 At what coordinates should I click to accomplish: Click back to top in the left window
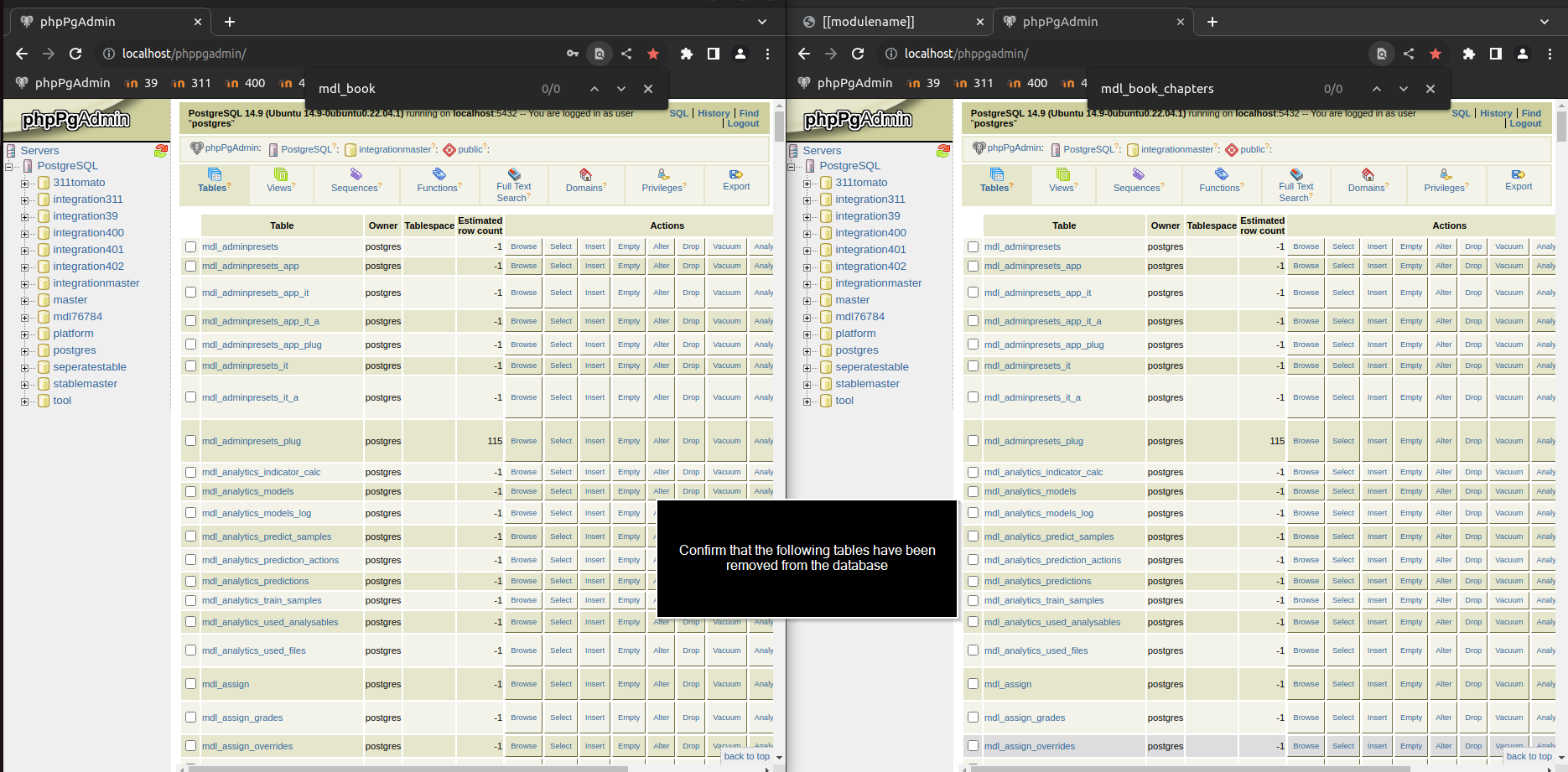[x=746, y=756]
